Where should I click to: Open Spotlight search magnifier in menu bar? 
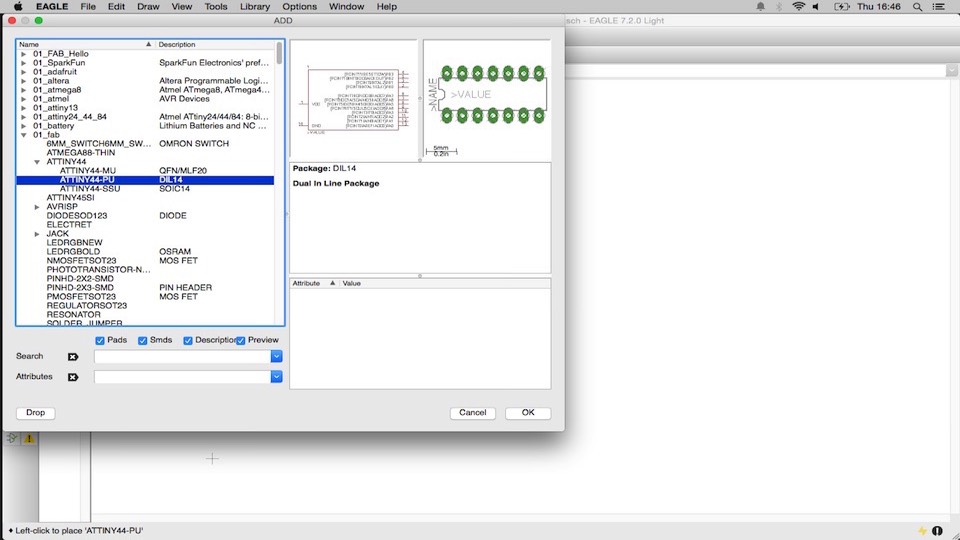click(x=917, y=7)
